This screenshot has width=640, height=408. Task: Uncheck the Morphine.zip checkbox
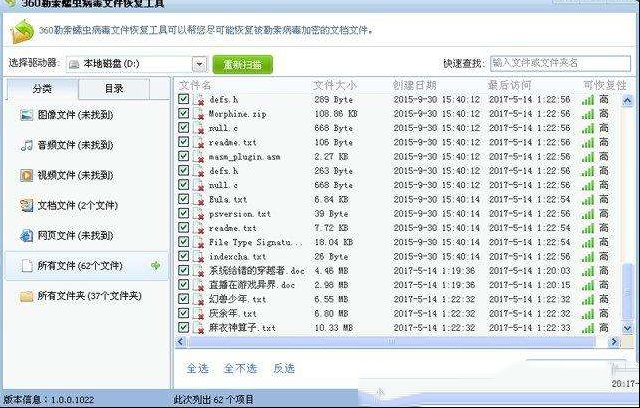click(x=183, y=113)
